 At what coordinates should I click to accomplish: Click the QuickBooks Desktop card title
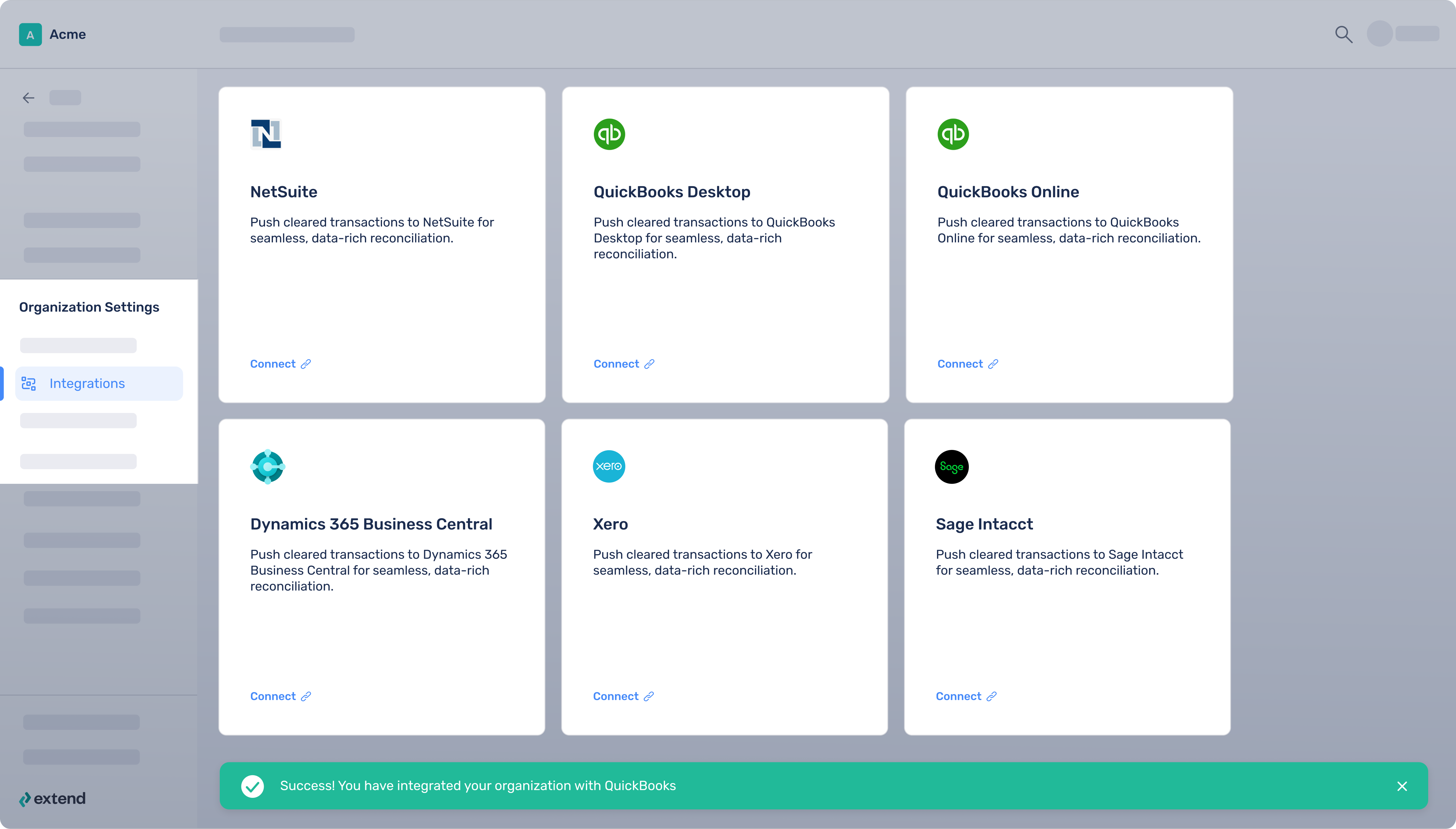pos(672,192)
